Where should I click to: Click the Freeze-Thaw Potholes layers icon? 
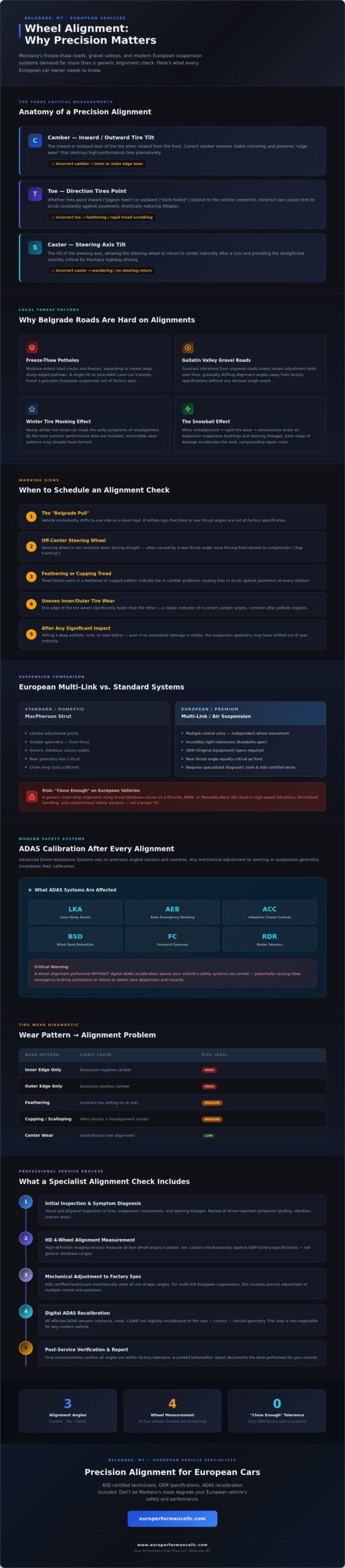pyautogui.click(x=32, y=347)
